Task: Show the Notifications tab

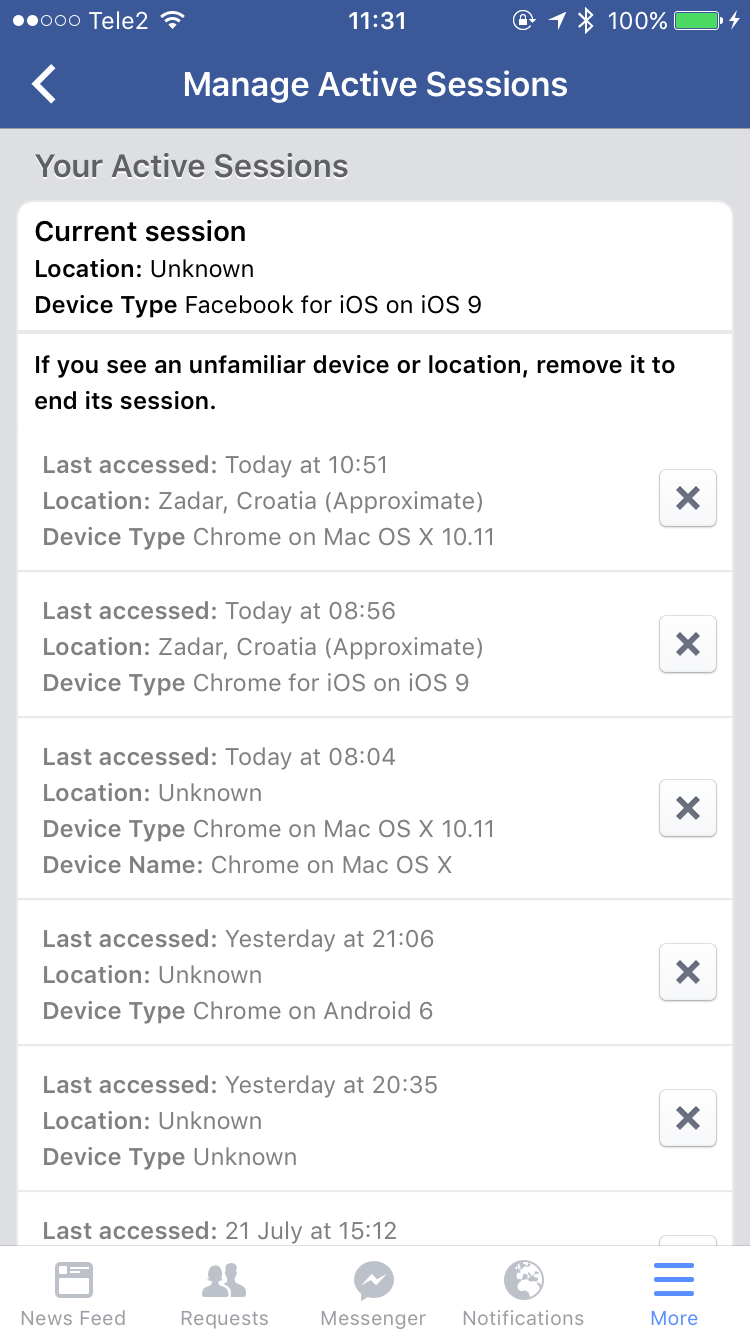Action: click(x=523, y=1292)
